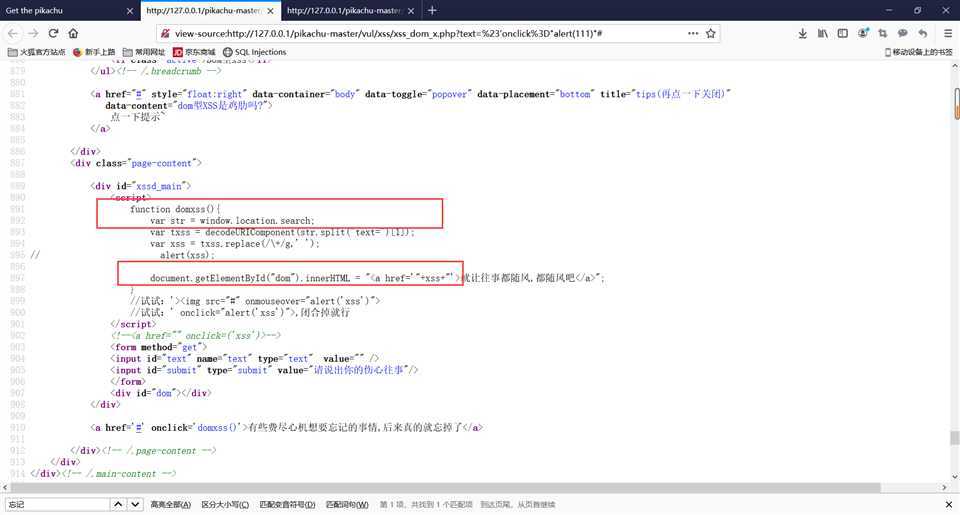Toggle 匹配变音符号 match diacritics option

click(287, 505)
